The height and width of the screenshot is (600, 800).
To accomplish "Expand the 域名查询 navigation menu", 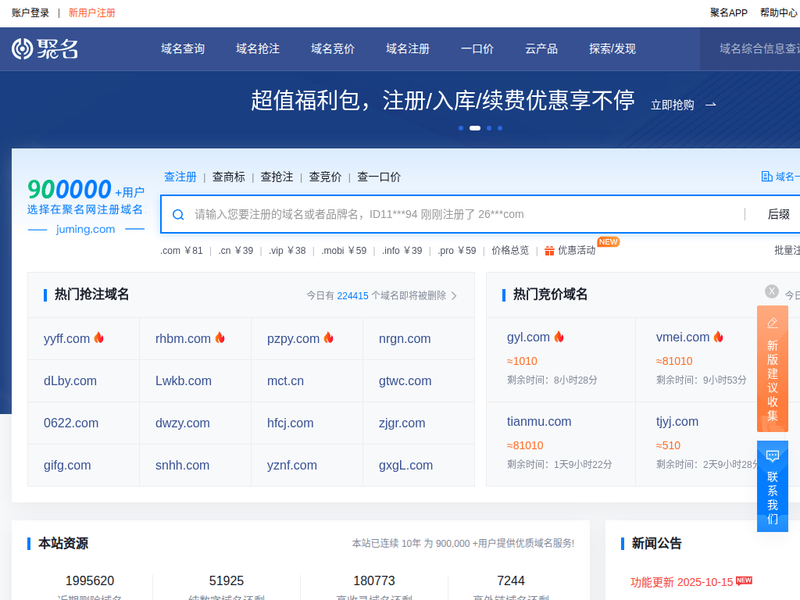I will 183,49.
